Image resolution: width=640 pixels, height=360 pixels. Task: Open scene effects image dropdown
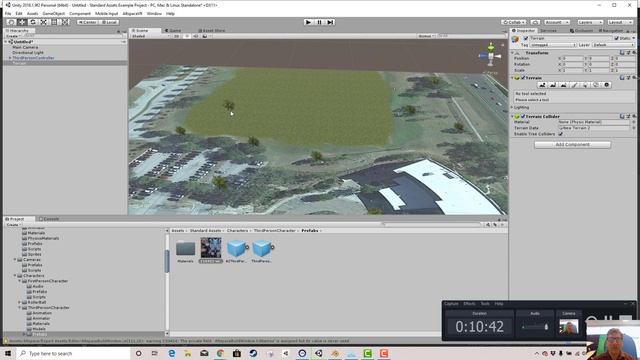pyautogui.click(x=206, y=36)
